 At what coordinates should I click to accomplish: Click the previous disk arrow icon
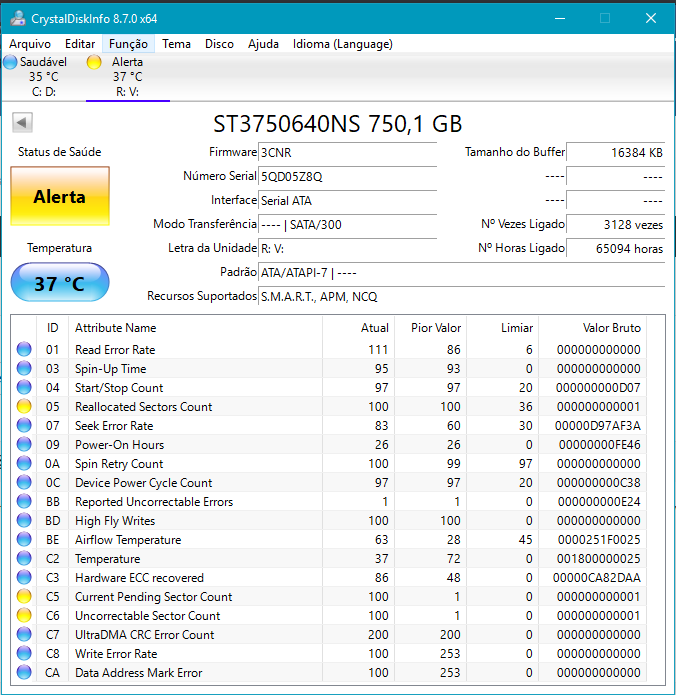pos(22,122)
